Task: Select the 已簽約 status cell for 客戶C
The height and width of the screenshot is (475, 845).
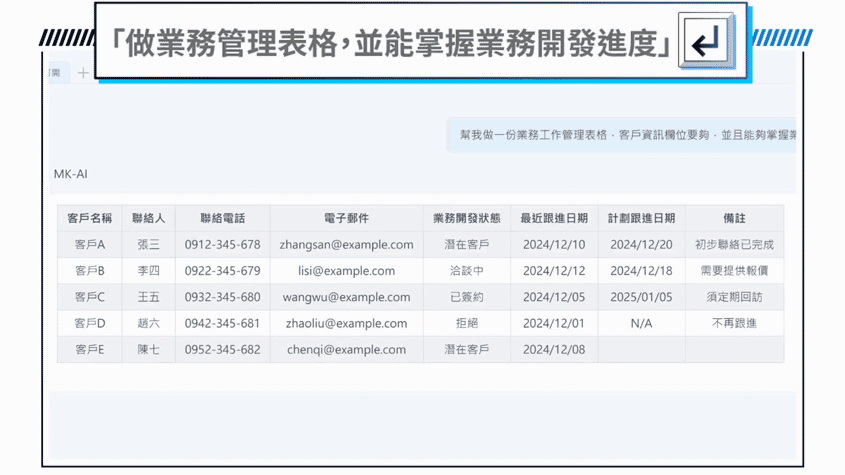Action: pos(466,297)
